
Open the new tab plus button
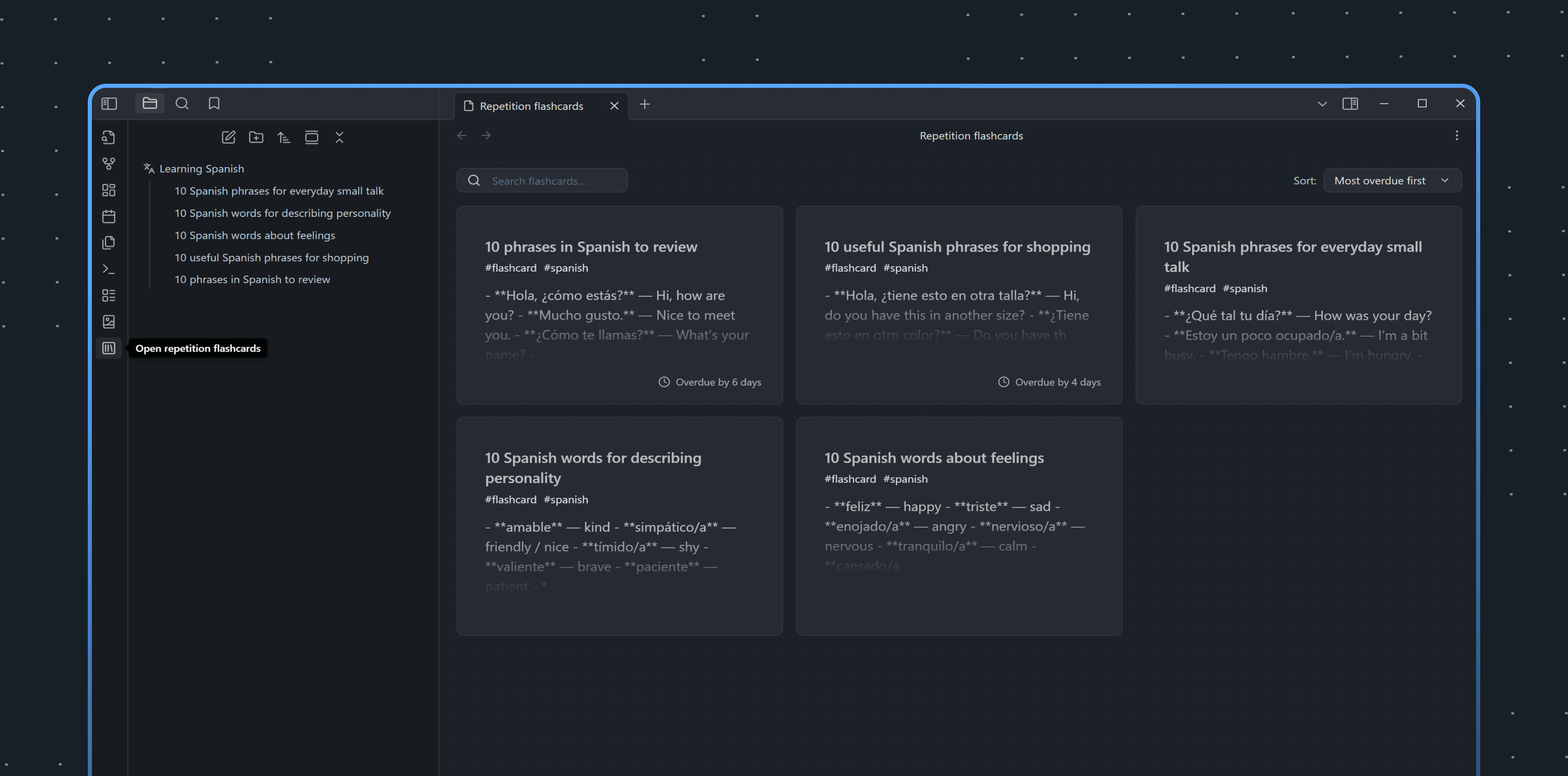(x=645, y=105)
